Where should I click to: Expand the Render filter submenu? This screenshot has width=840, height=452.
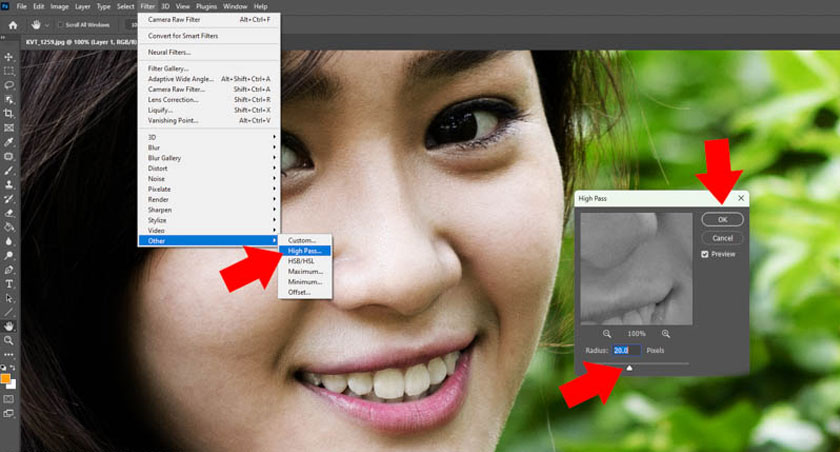[208, 199]
